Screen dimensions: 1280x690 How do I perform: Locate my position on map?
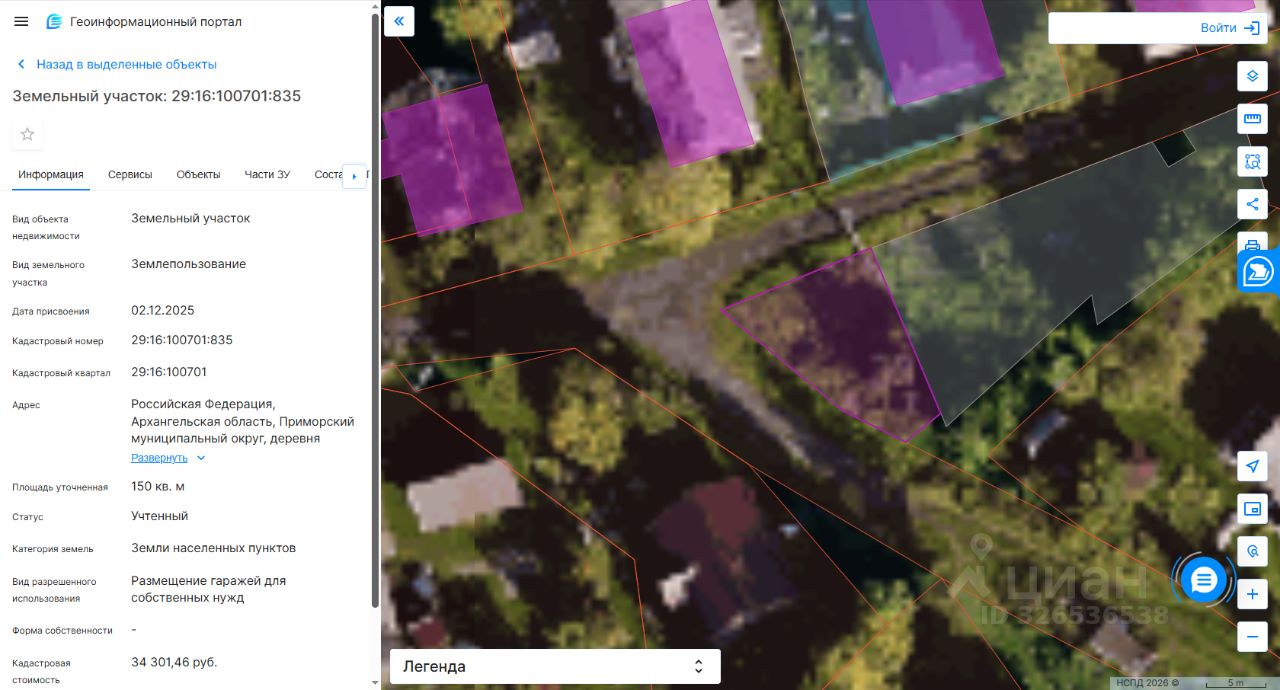(x=1252, y=466)
